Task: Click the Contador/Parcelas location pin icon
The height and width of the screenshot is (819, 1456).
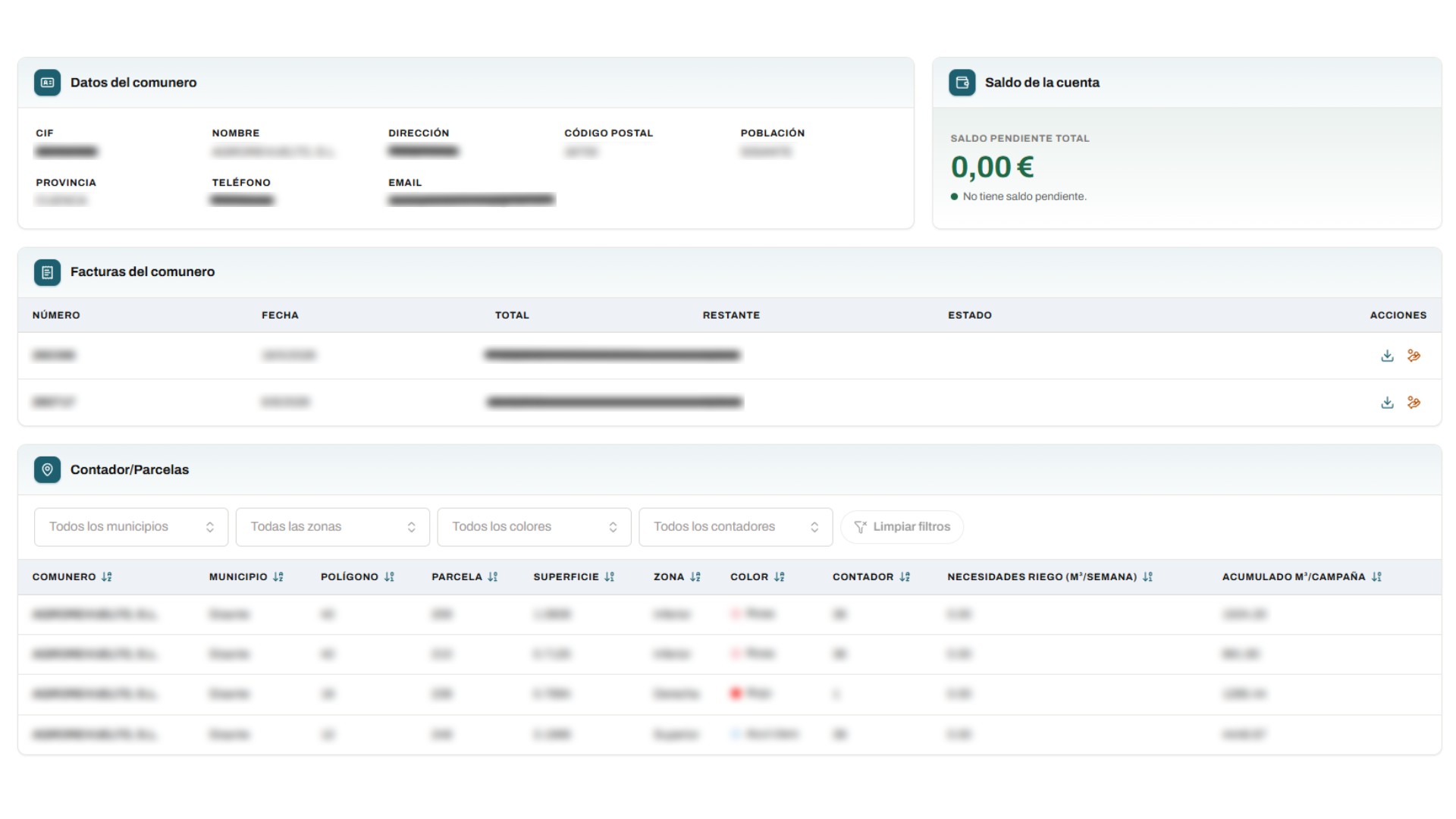Action: pos(47,469)
